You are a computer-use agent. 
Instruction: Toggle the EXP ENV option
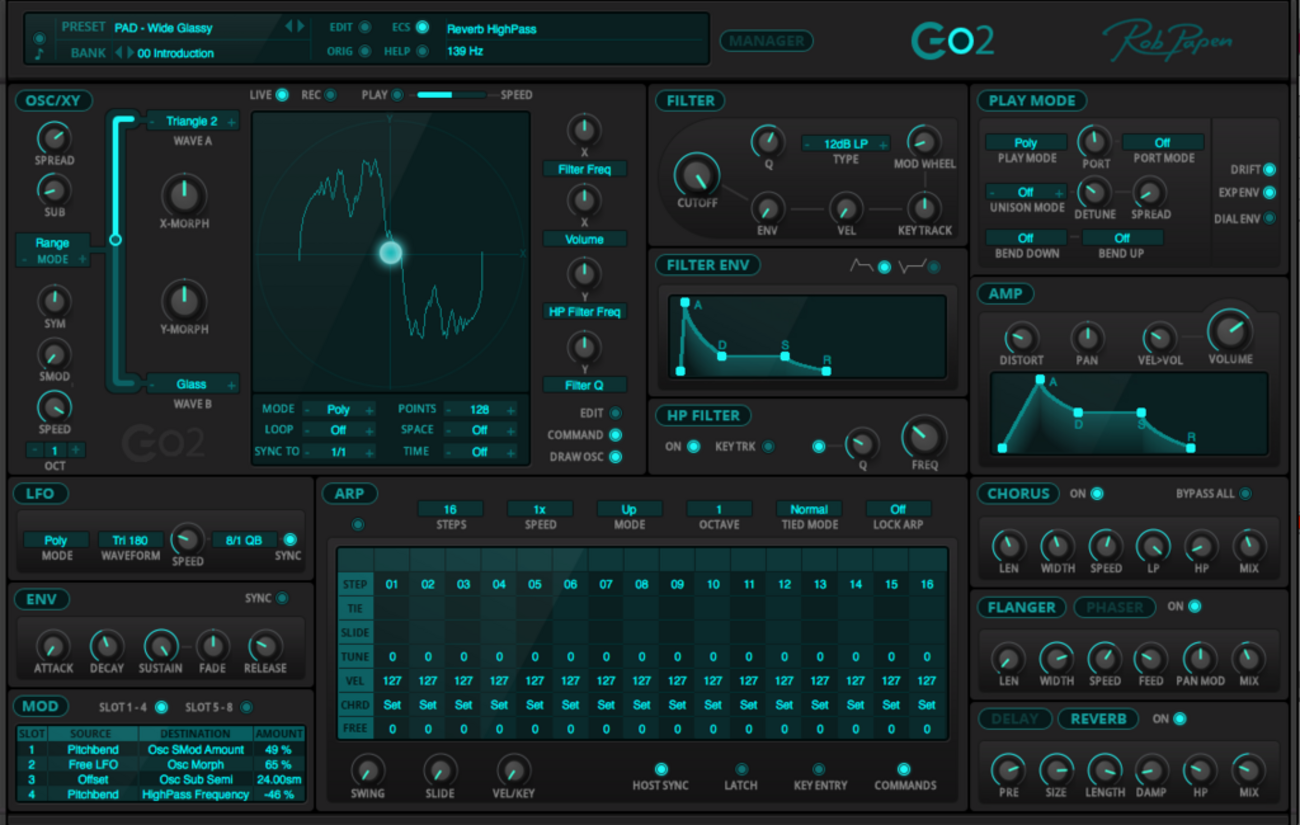[x=1270, y=193]
